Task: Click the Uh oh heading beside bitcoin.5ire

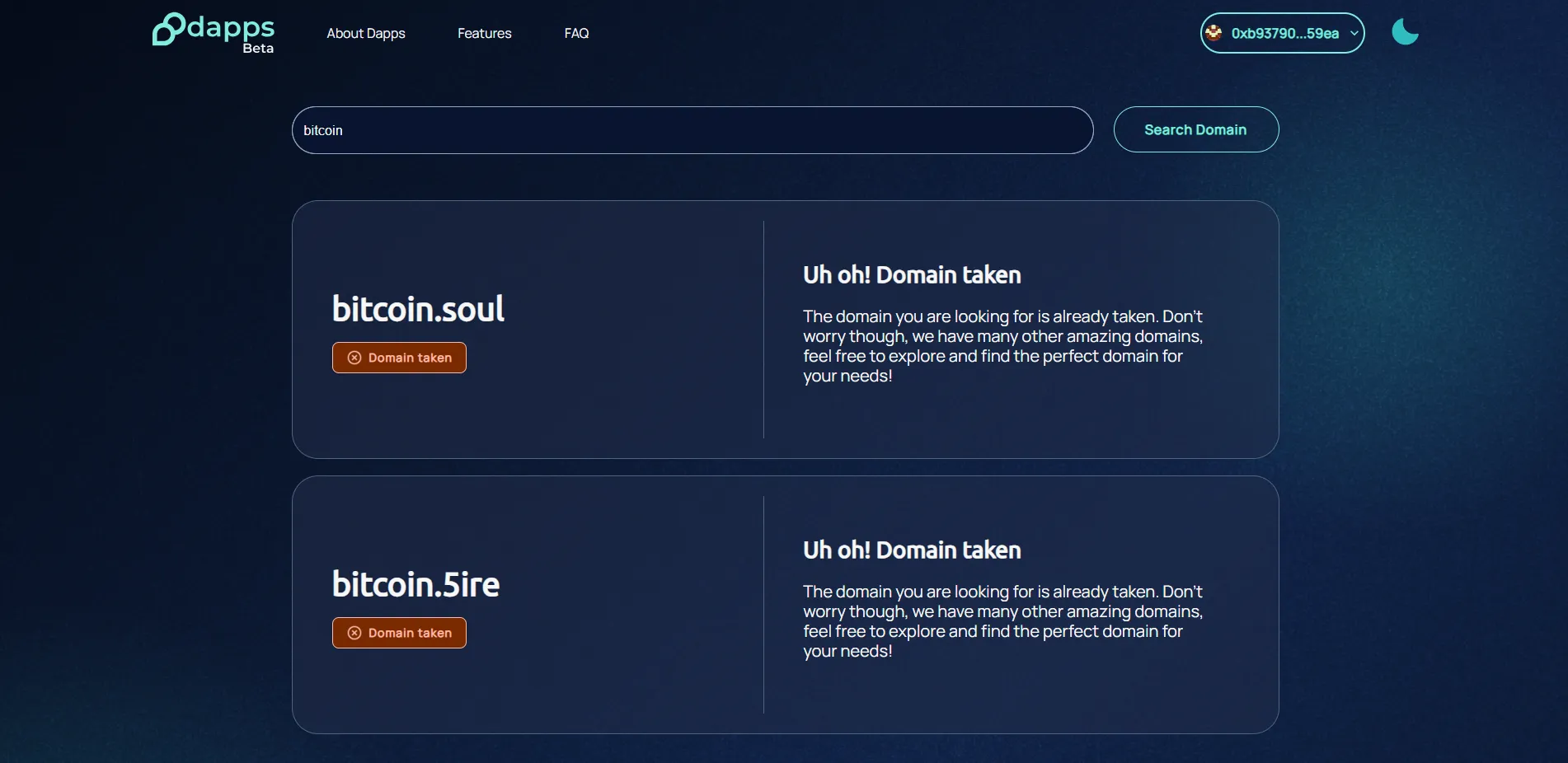Action: point(912,550)
